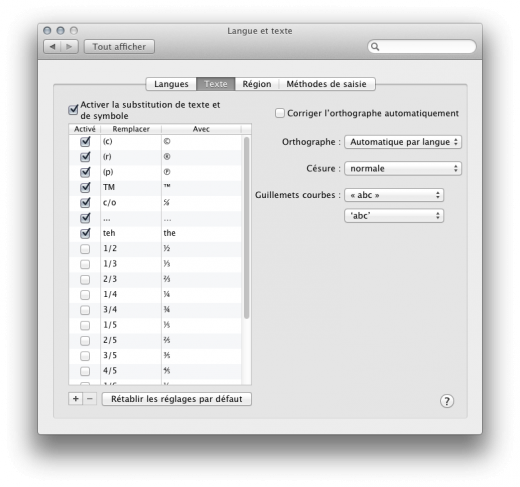The image size is (520, 487).
Task: Check the 3/5 fraction substitution
Action: [85, 356]
